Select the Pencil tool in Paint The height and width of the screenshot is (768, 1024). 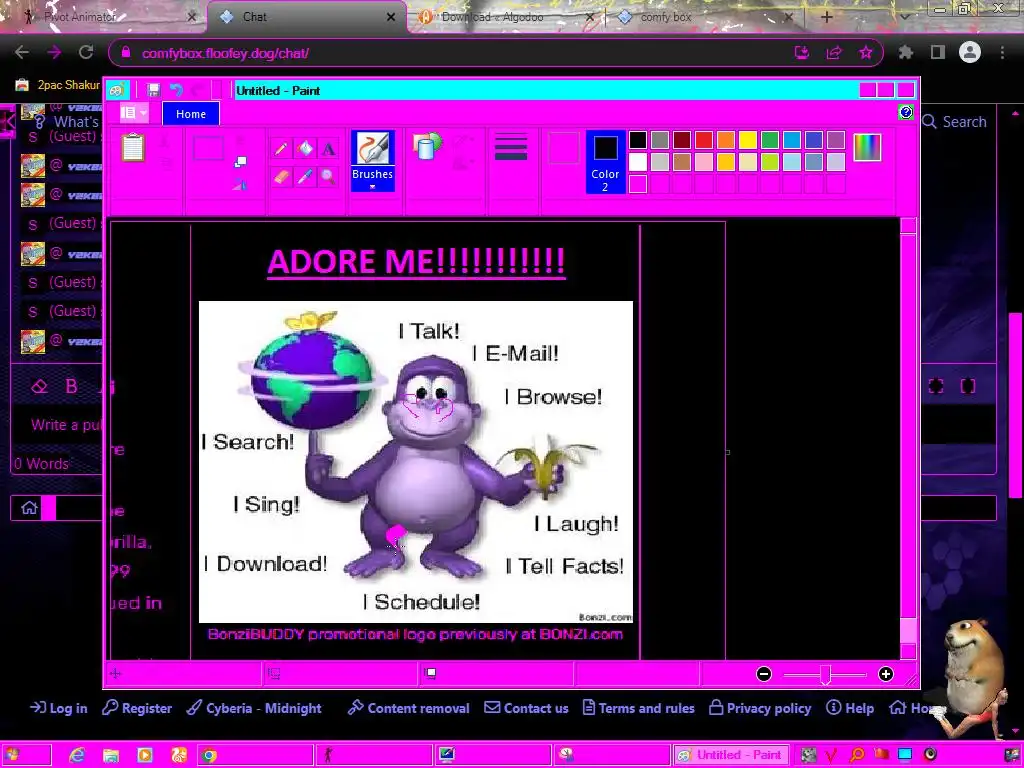click(x=281, y=149)
